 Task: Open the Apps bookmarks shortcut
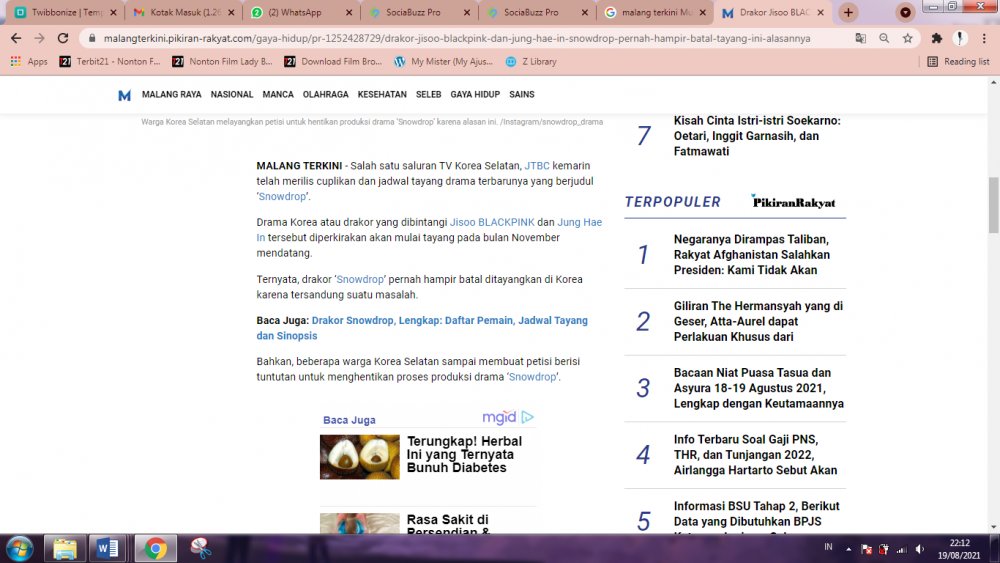point(29,61)
